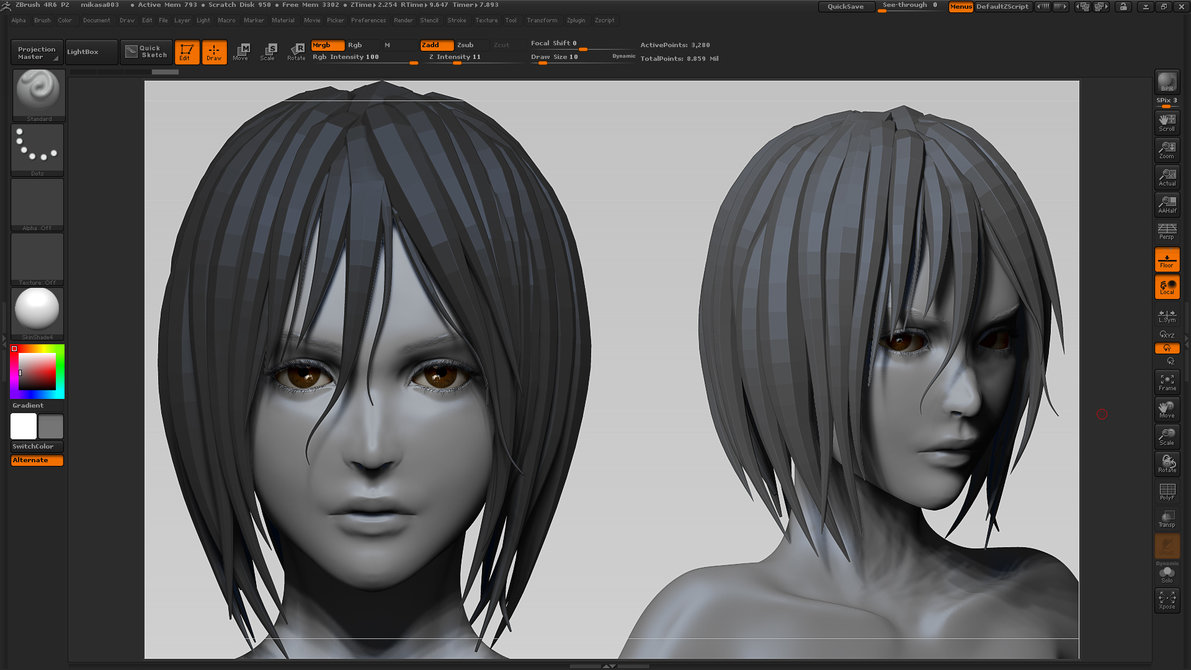Open the Tool menu
Screen dimensions: 1191x670
pos(511,19)
